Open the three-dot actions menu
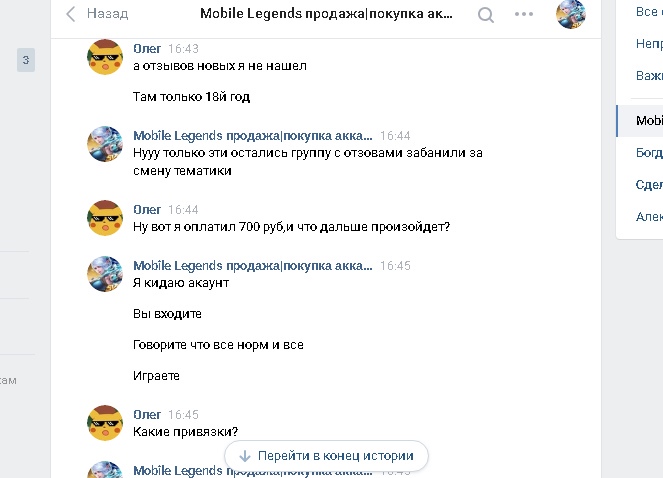Screen dimensions: 663x478 [x=524, y=14]
